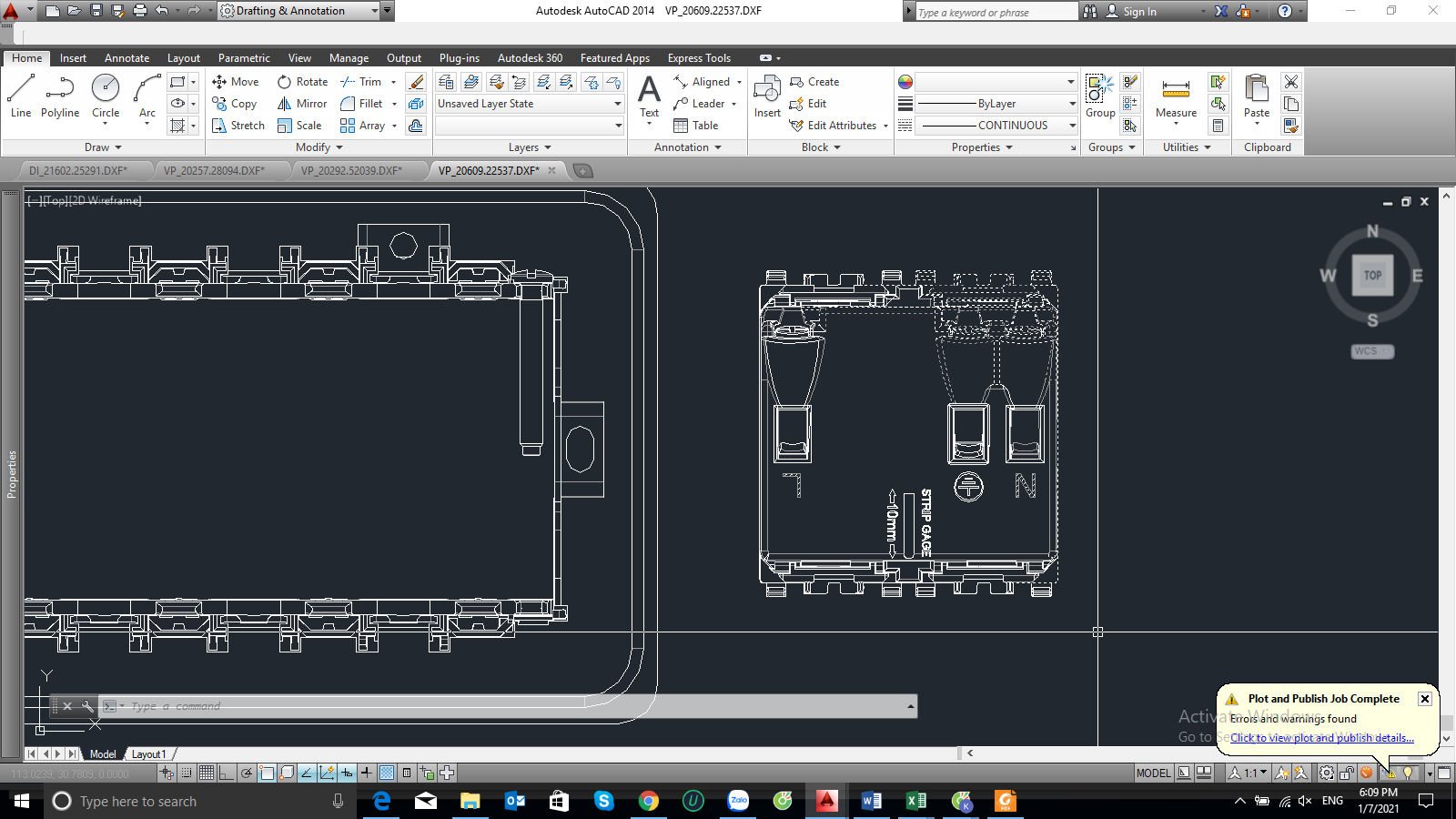Click the Scale tool

click(299, 126)
